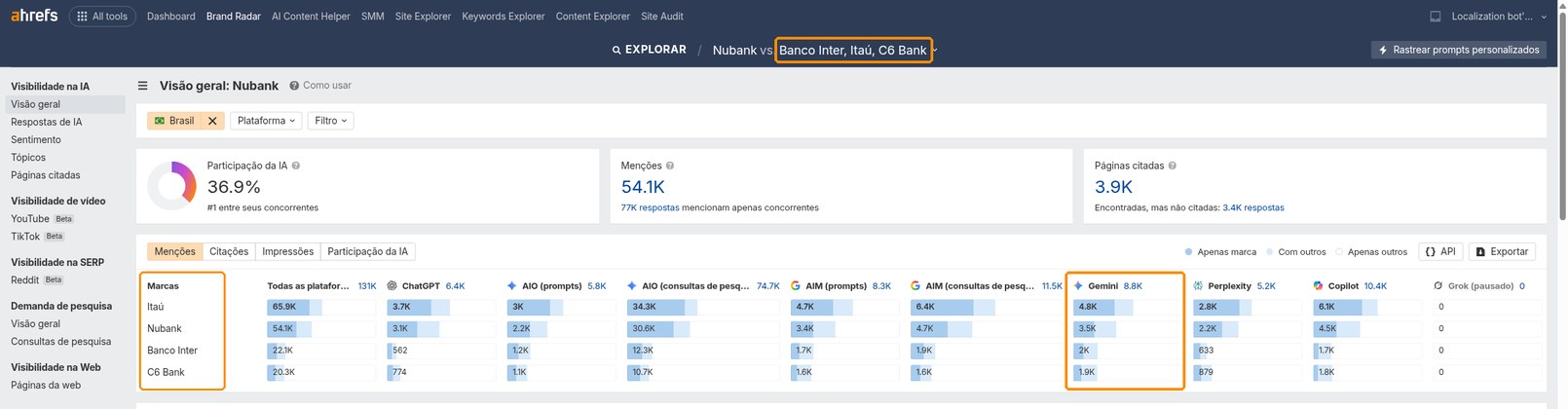The height and width of the screenshot is (409, 1568).
Task: Open the Plataforma dropdown
Action: pyautogui.click(x=266, y=121)
